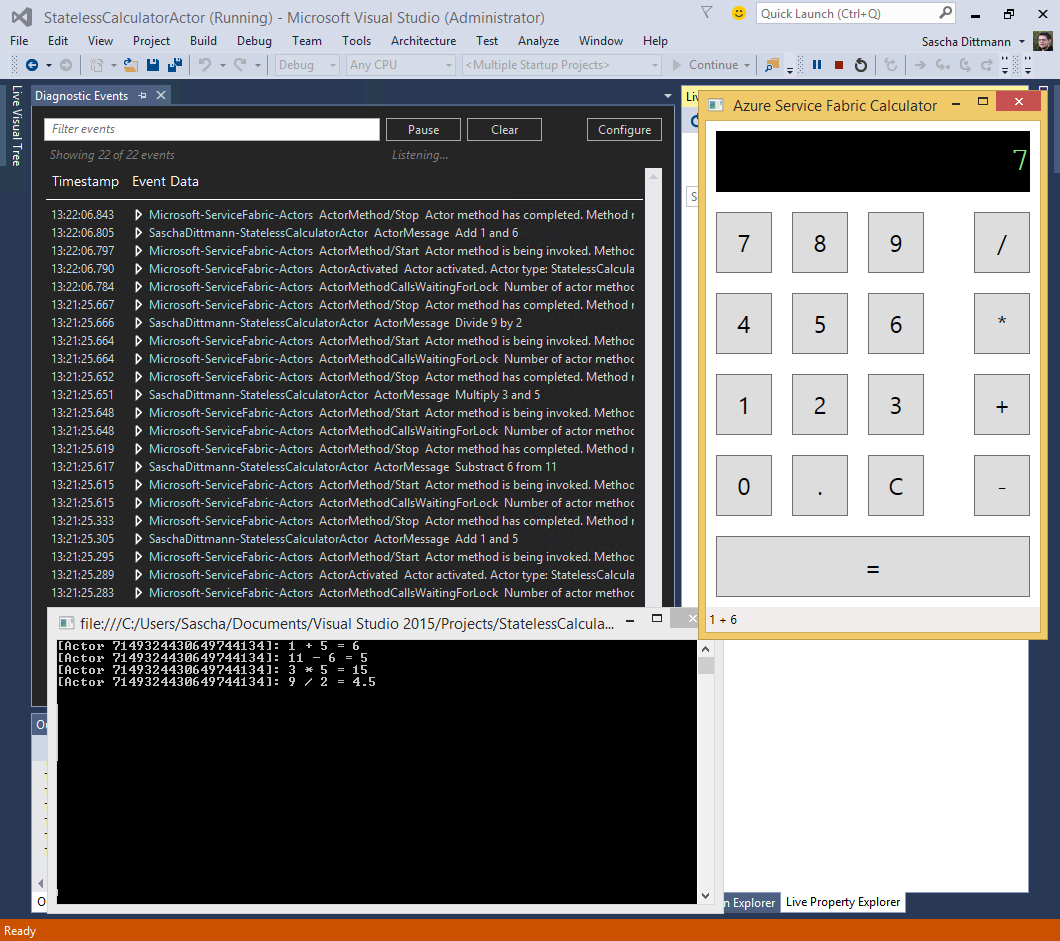Image resolution: width=1060 pixels, height=941 pixels.
Task: Open the Continue button dropdown arrow
Action: tap(747, 65)
